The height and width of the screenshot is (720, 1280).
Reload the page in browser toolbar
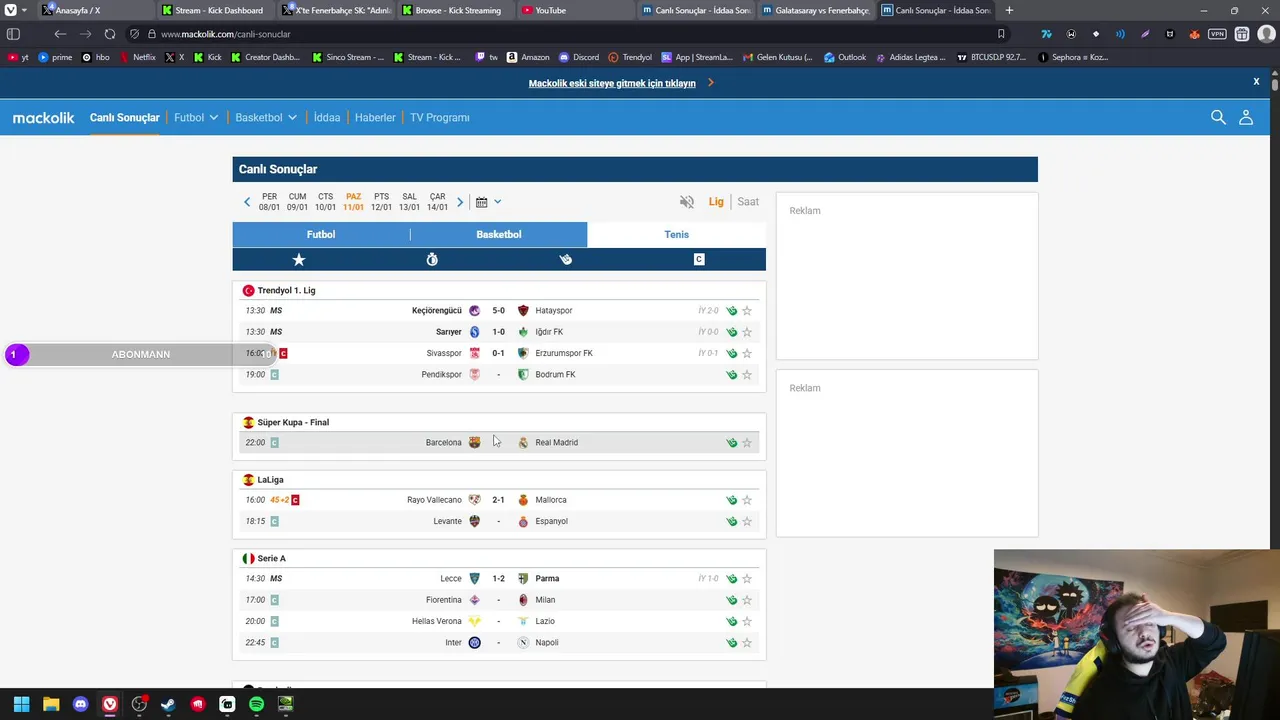click(x=110, y=34)
